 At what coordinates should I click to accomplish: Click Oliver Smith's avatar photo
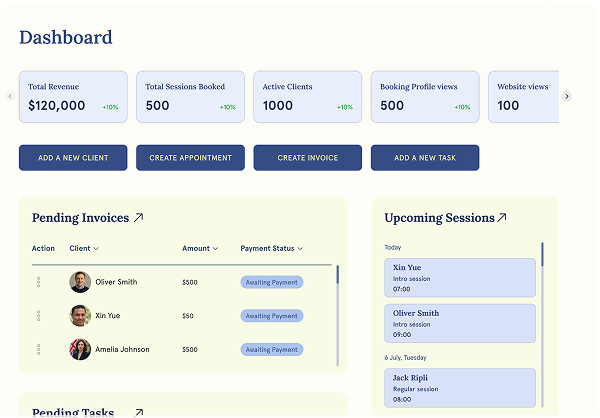coord(80,282)
